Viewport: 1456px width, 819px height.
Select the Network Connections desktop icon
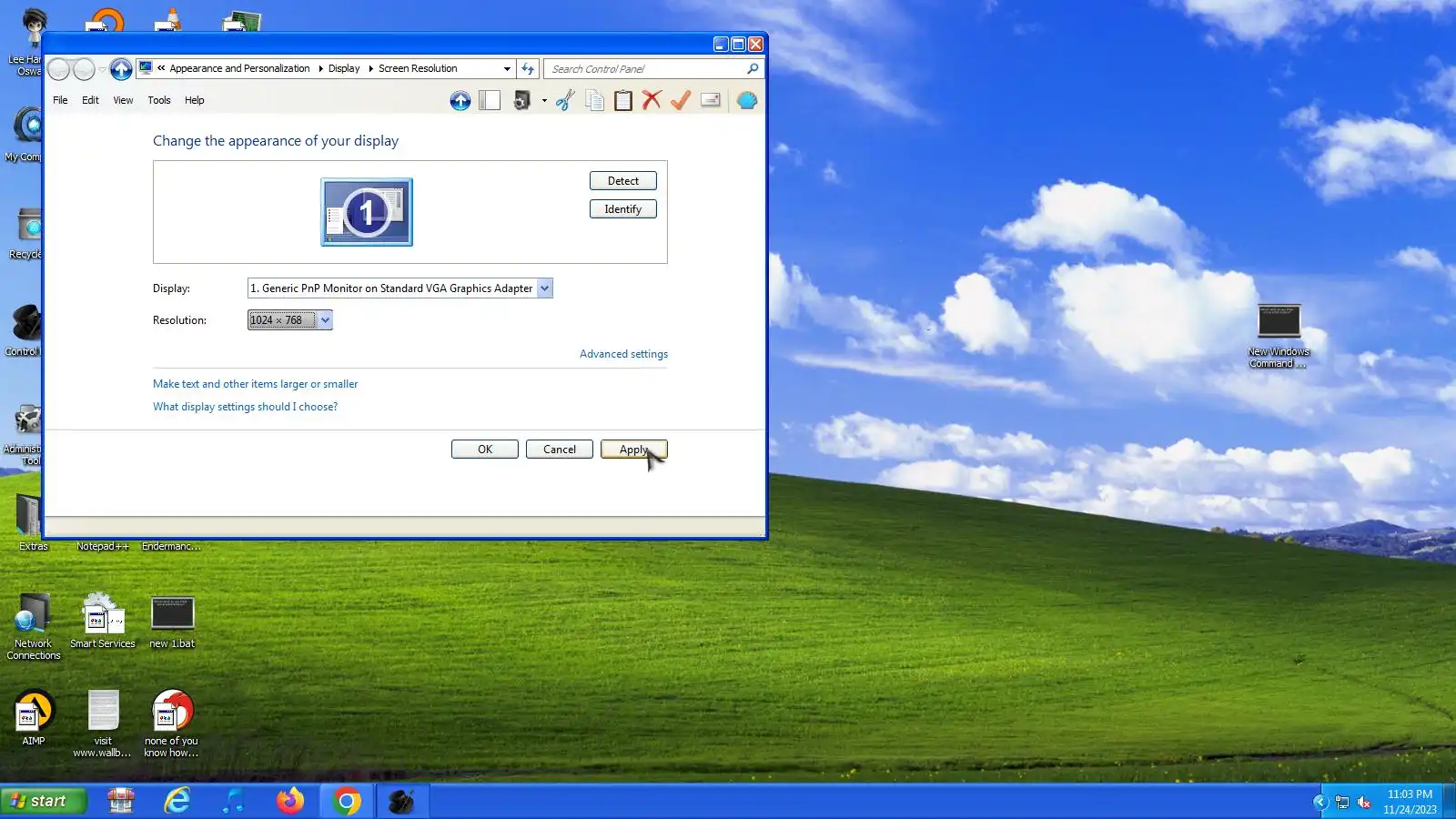[x=34, y=627]
